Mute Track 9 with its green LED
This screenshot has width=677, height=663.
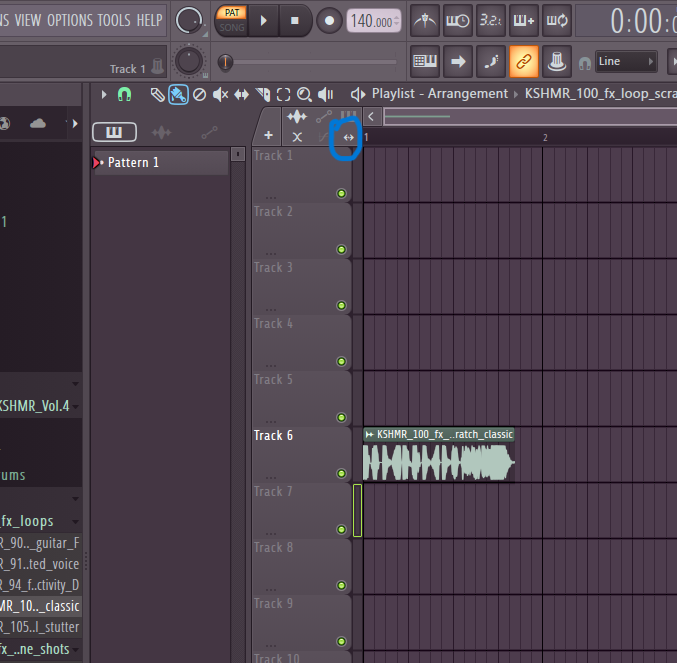[341, 641]
